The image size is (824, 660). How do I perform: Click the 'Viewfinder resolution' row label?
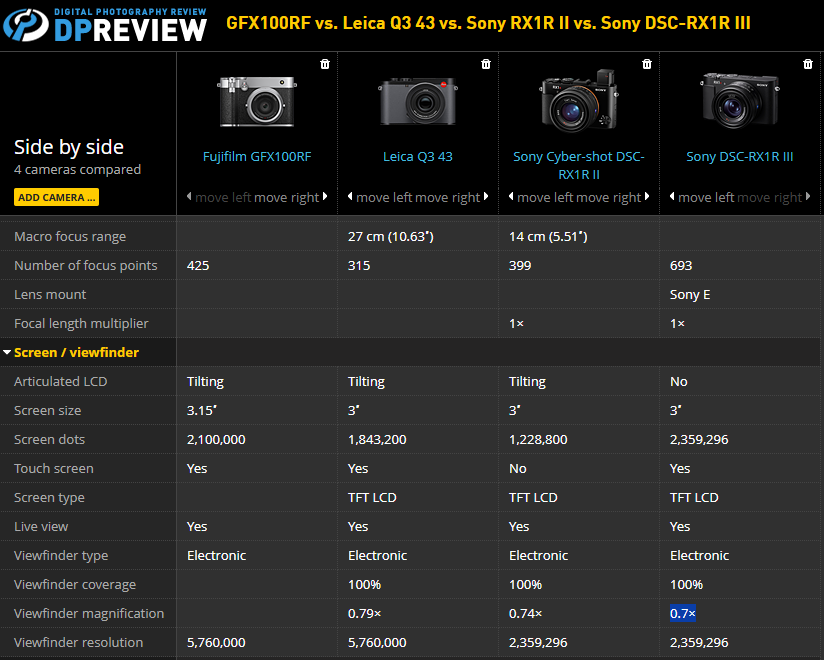point(78,642)
